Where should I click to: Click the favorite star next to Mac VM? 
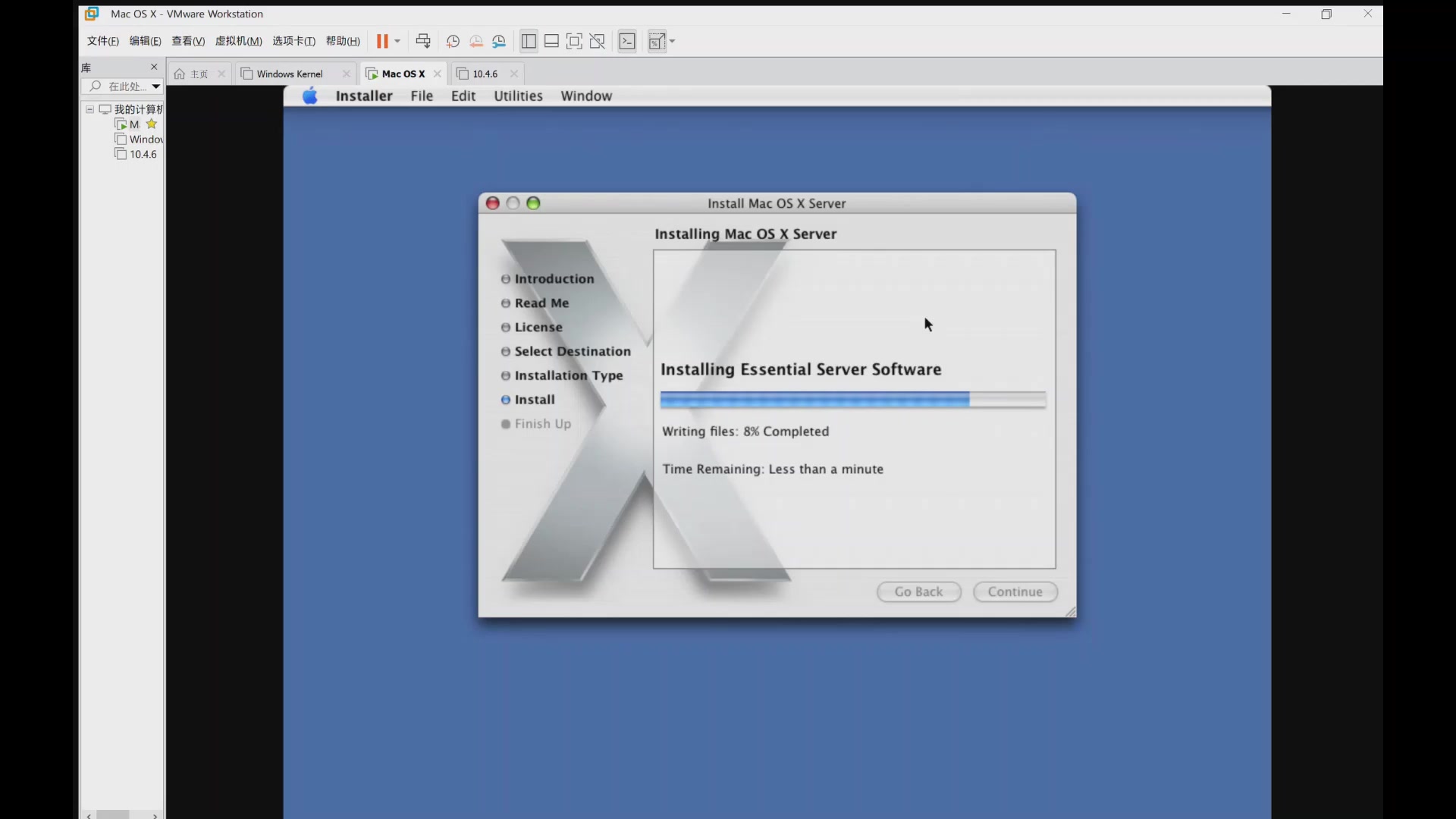[152, 124]
